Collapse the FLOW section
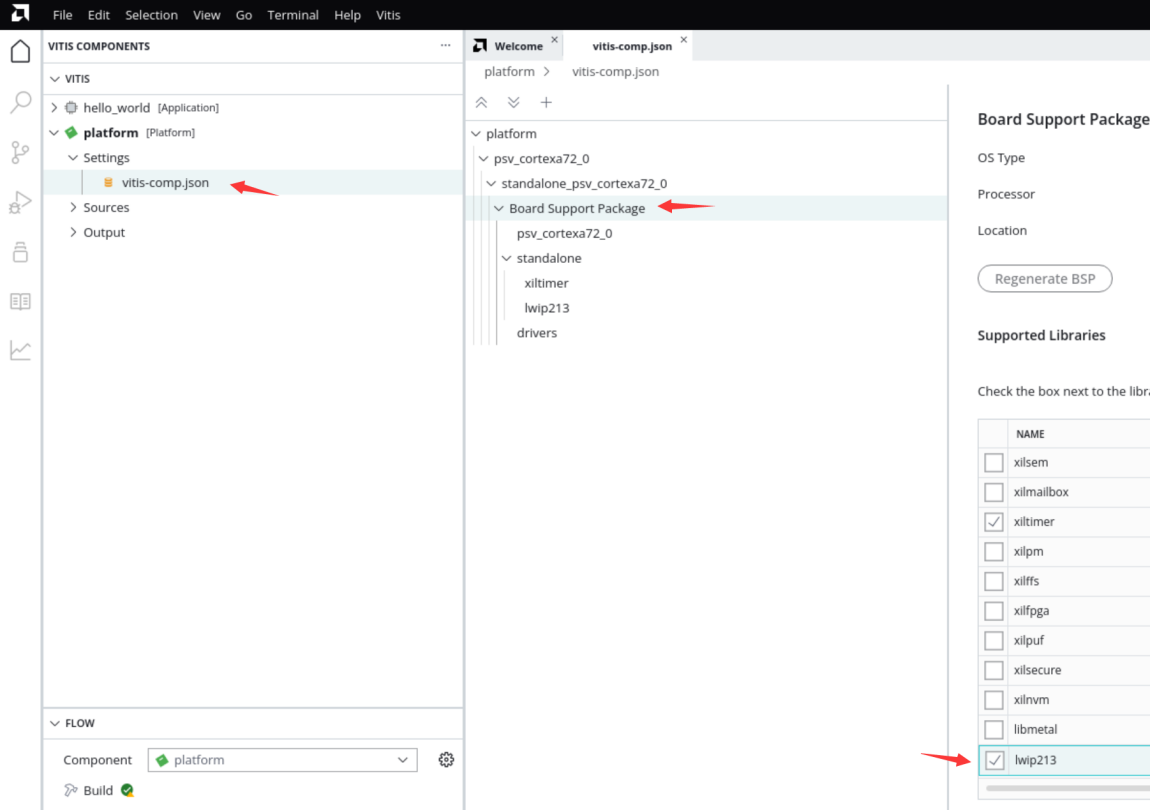Screen dimensions: 1150x810 click(55, 723)
